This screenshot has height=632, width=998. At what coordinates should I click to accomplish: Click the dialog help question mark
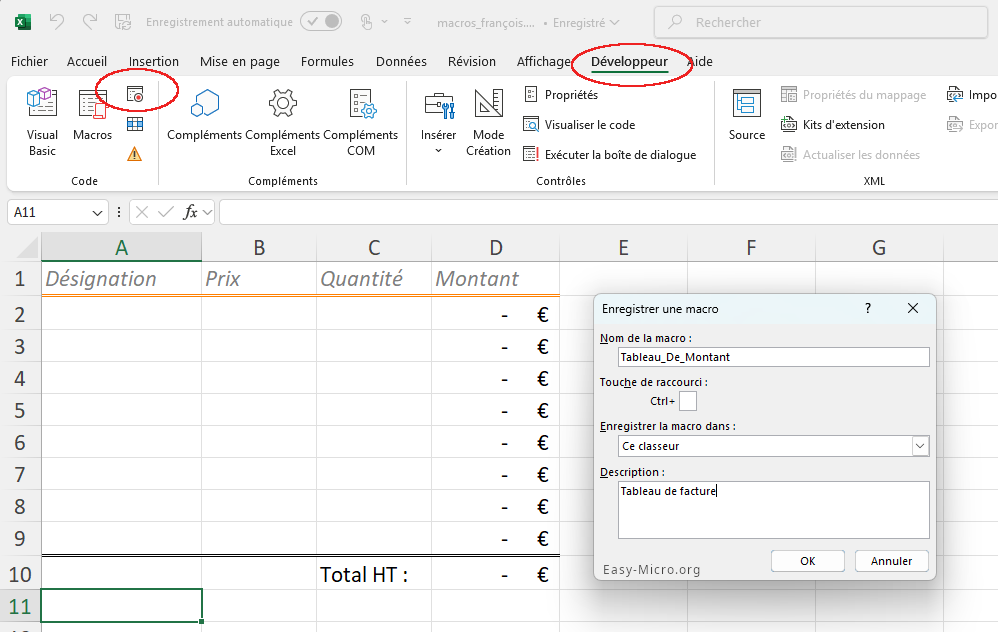pos(868,308)
